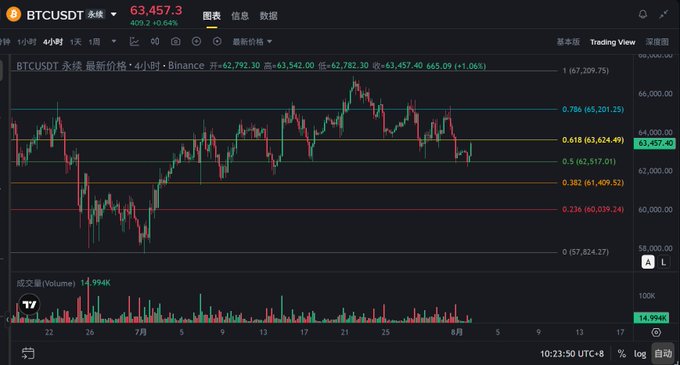
Task: Click the collapse fullscreen arrows icon
Action: tap(664, 14)
